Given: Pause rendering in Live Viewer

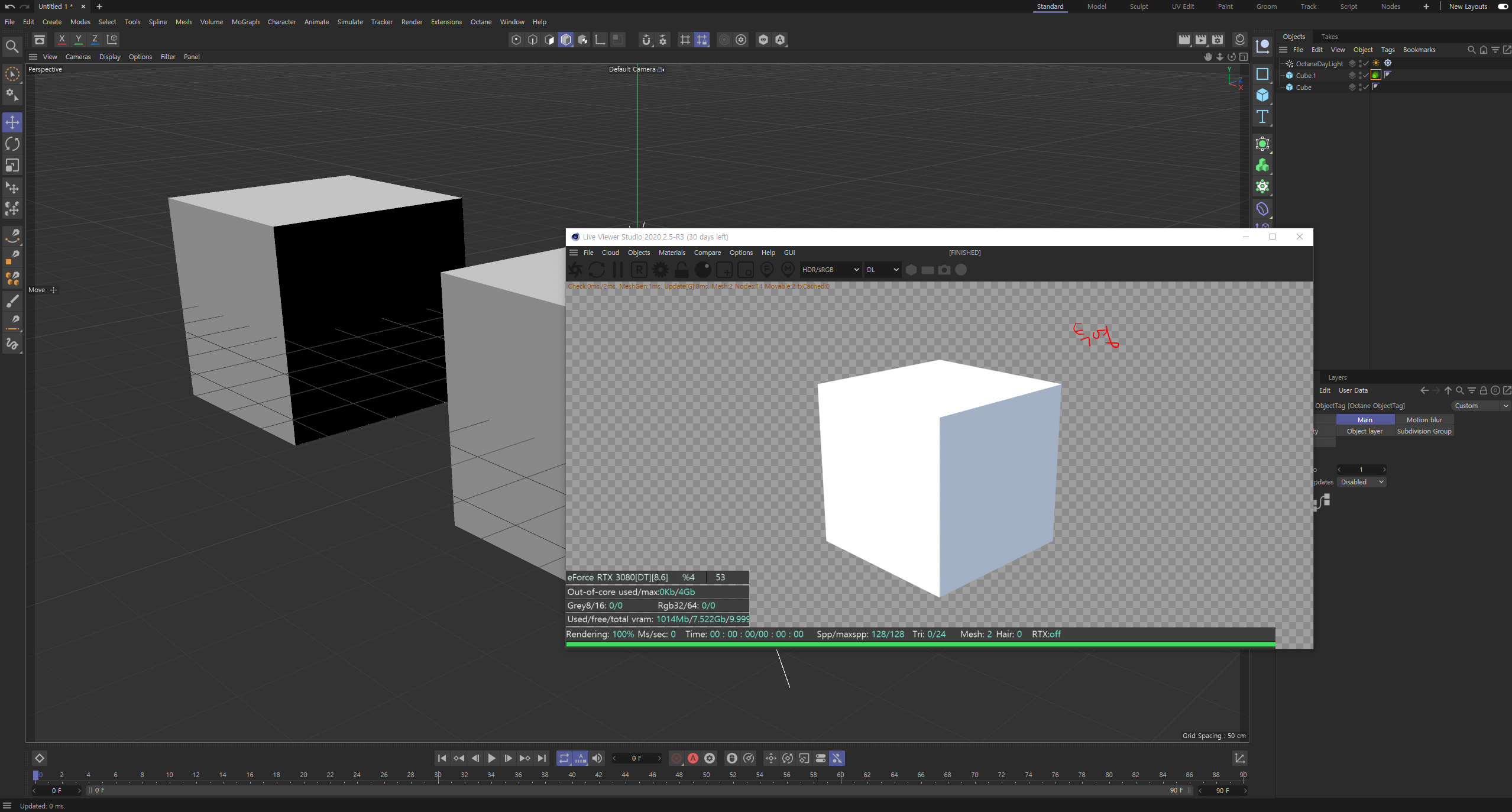Looking at the screenshot, I should click(617, 270).
